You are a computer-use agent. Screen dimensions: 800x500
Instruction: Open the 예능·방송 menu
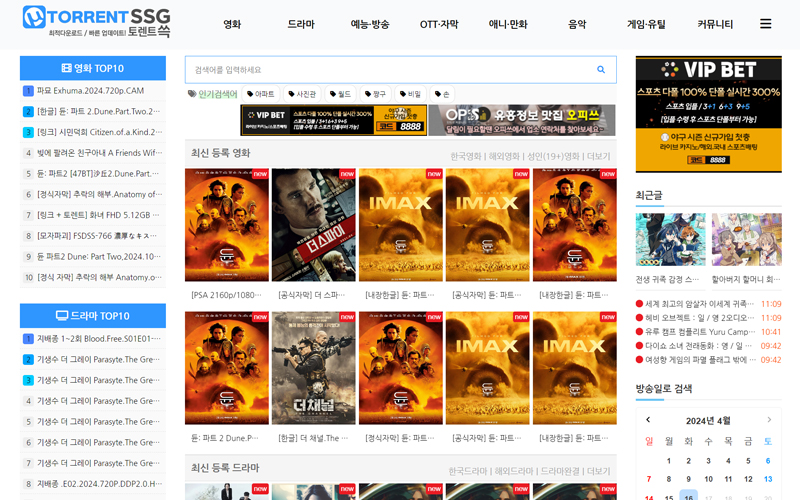click(x=369, y=24)
